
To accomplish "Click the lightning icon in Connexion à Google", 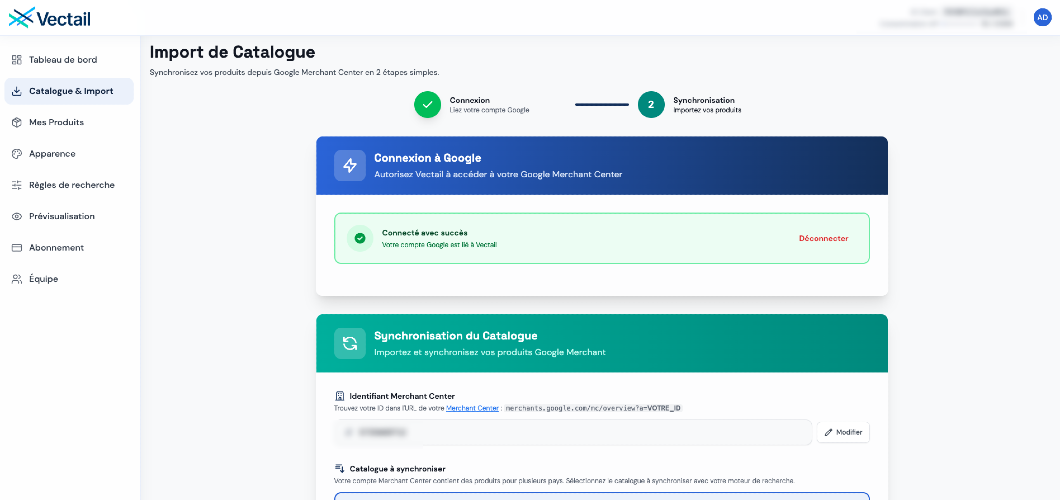I will [x=350, y=166].
